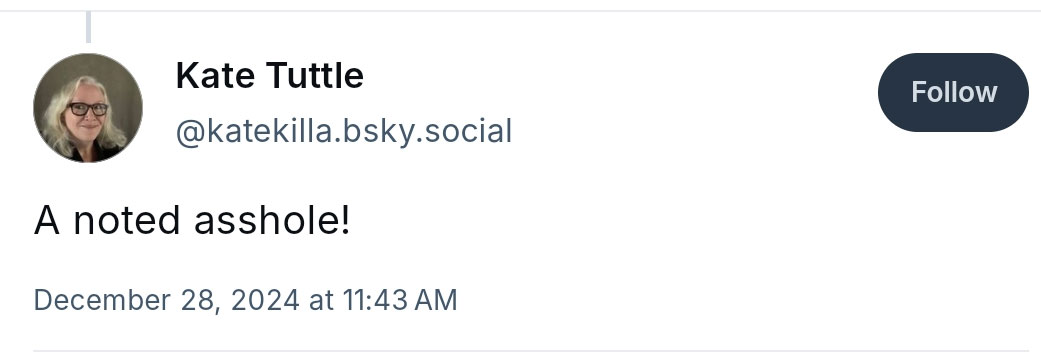Click the word "Follow" inside the button
This screenshot has height=363, width=1041.
(953, 92)
